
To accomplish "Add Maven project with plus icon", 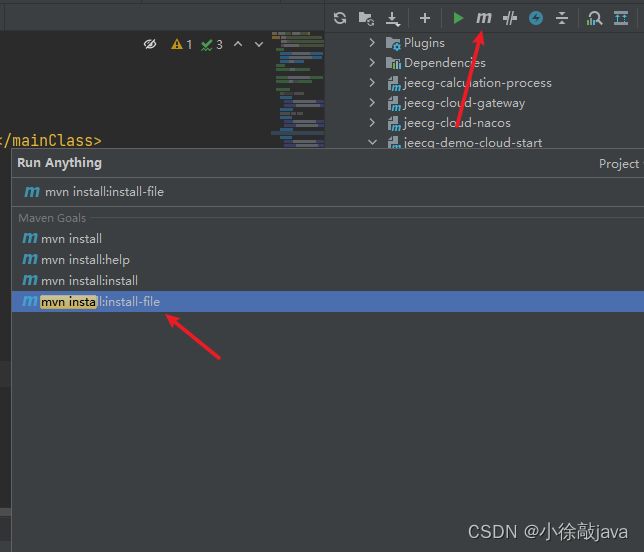I will coord(425,18).
